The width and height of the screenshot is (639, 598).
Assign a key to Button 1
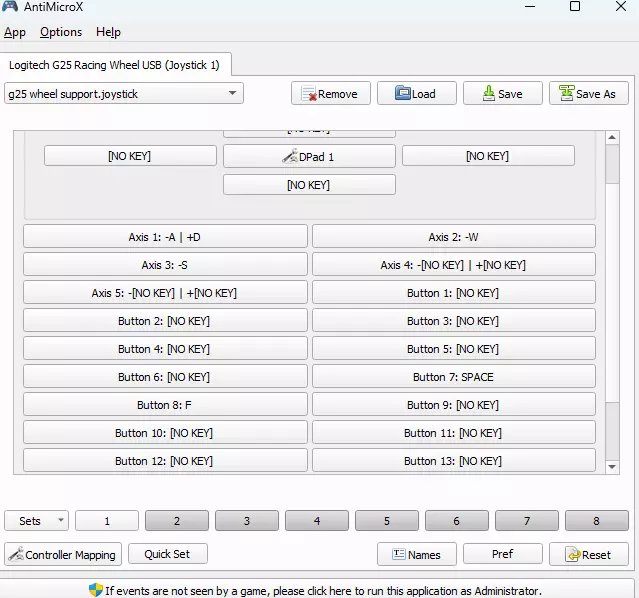coord(454,292)
